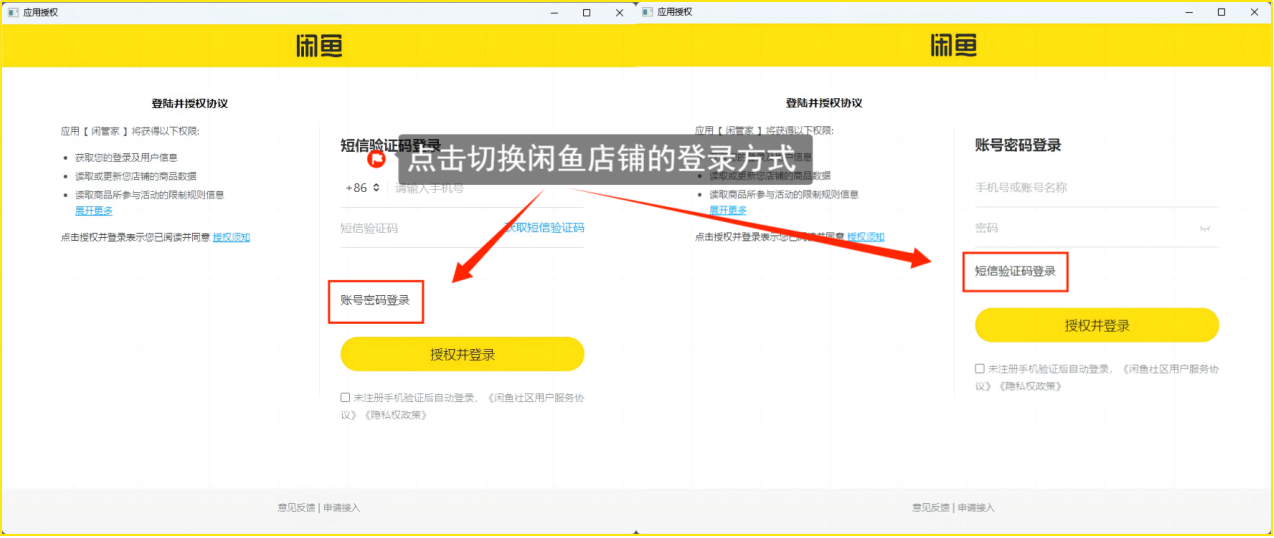Viewport: 1274px width, 538px height.
Task: Tick the agreement checkbox in the SMS login form
Action: (x=345, y=397)
